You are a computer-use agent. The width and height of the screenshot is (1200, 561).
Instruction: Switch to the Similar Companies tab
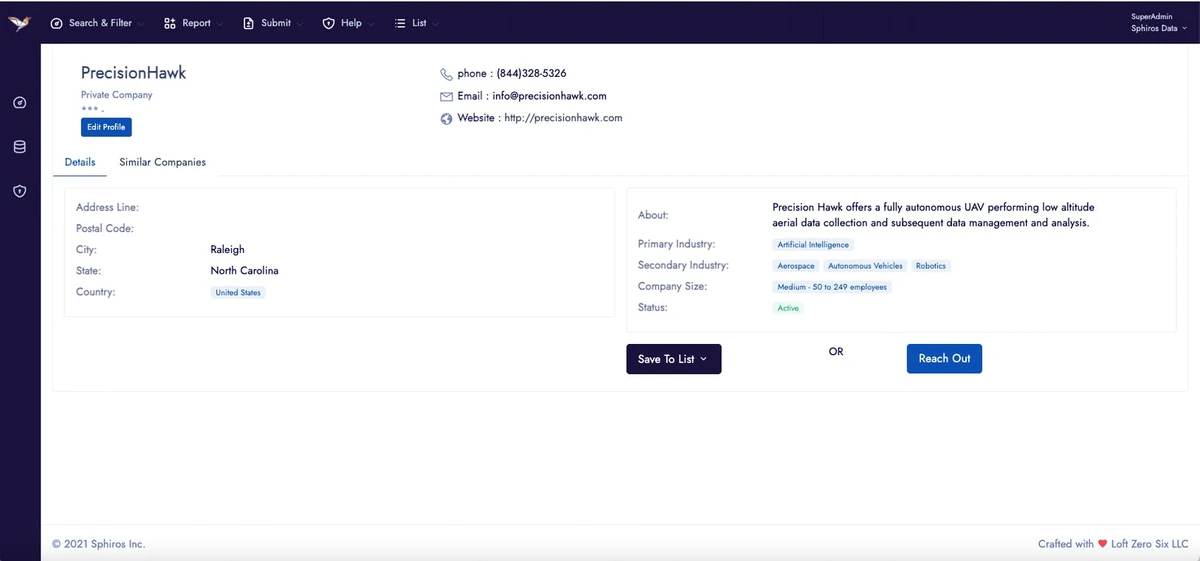[x=162, y=162]
